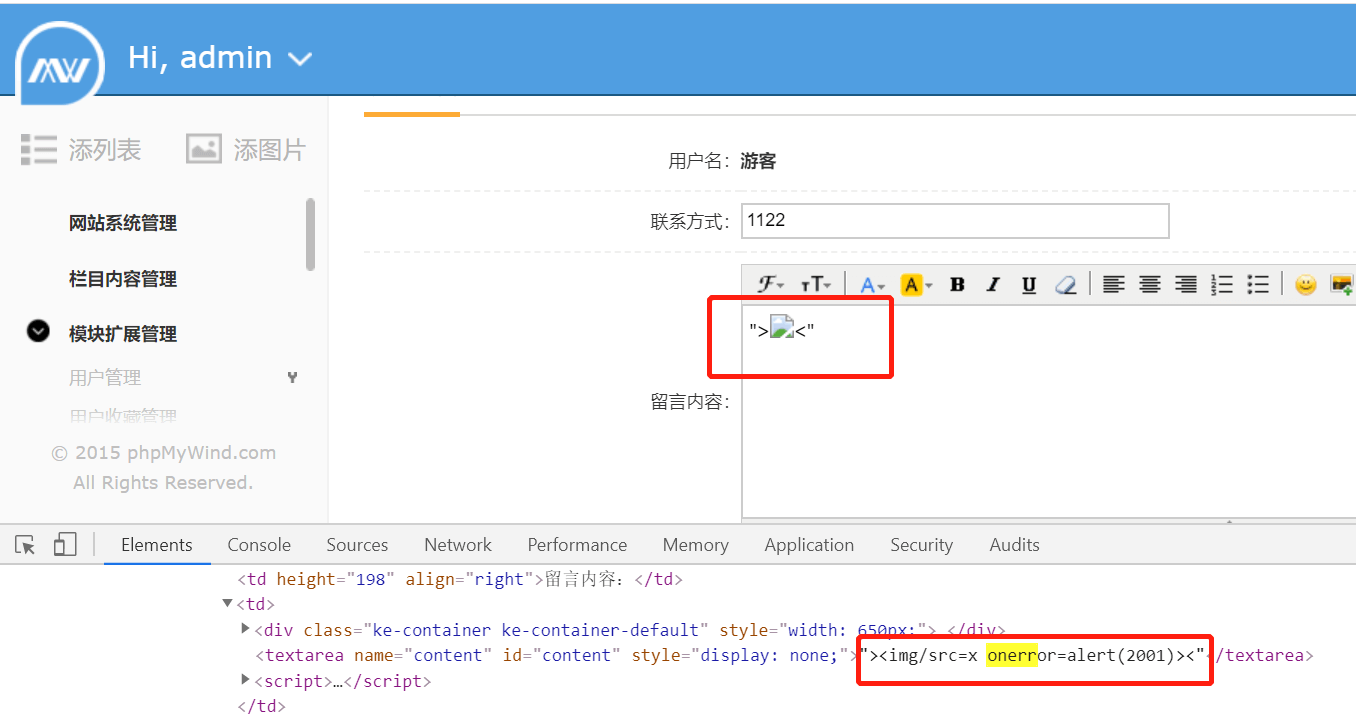Toggle the DevTools device toolbar icon

pyautogui.click(x=65, y=545)
